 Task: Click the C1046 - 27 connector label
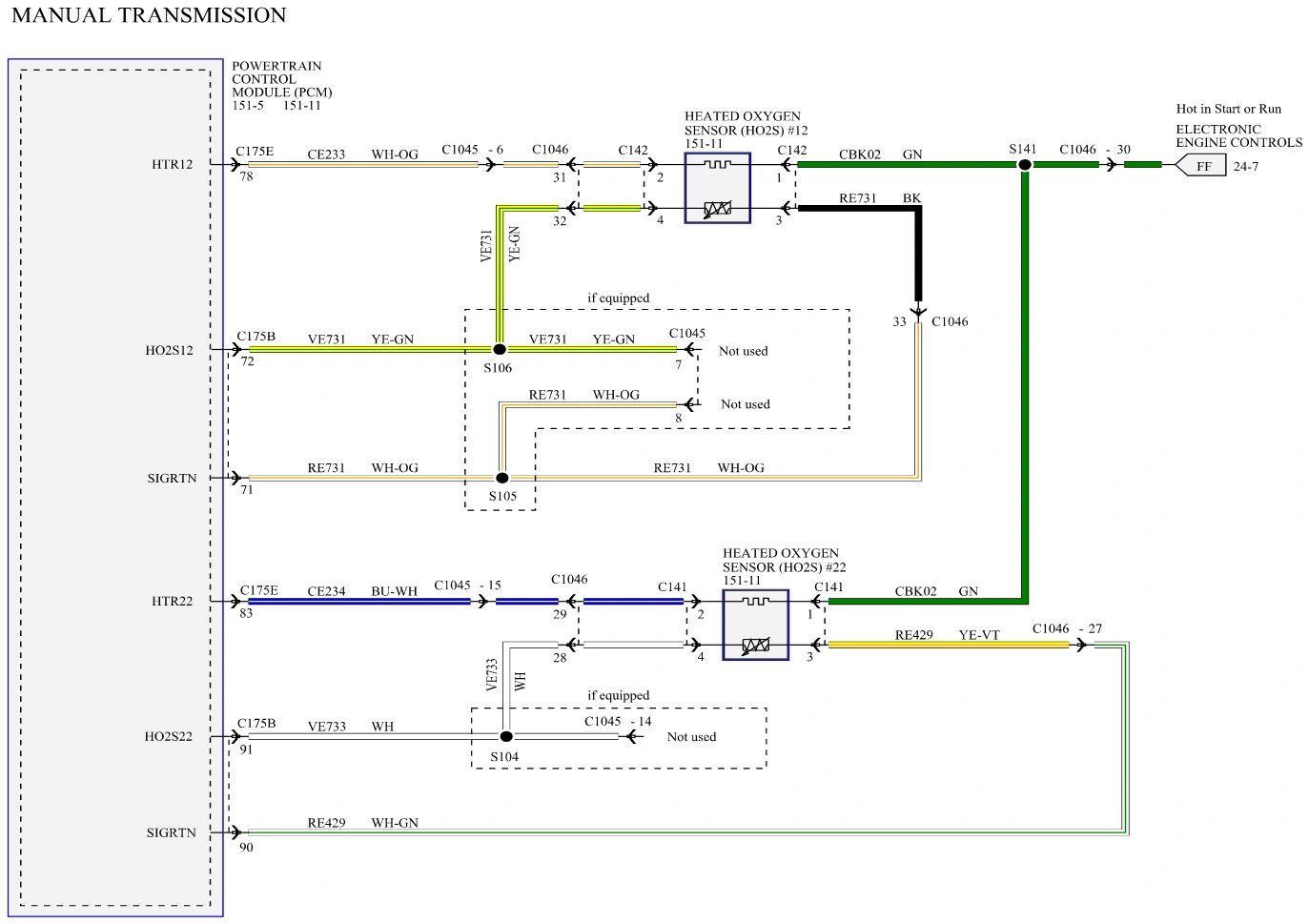coord(1067,629)
